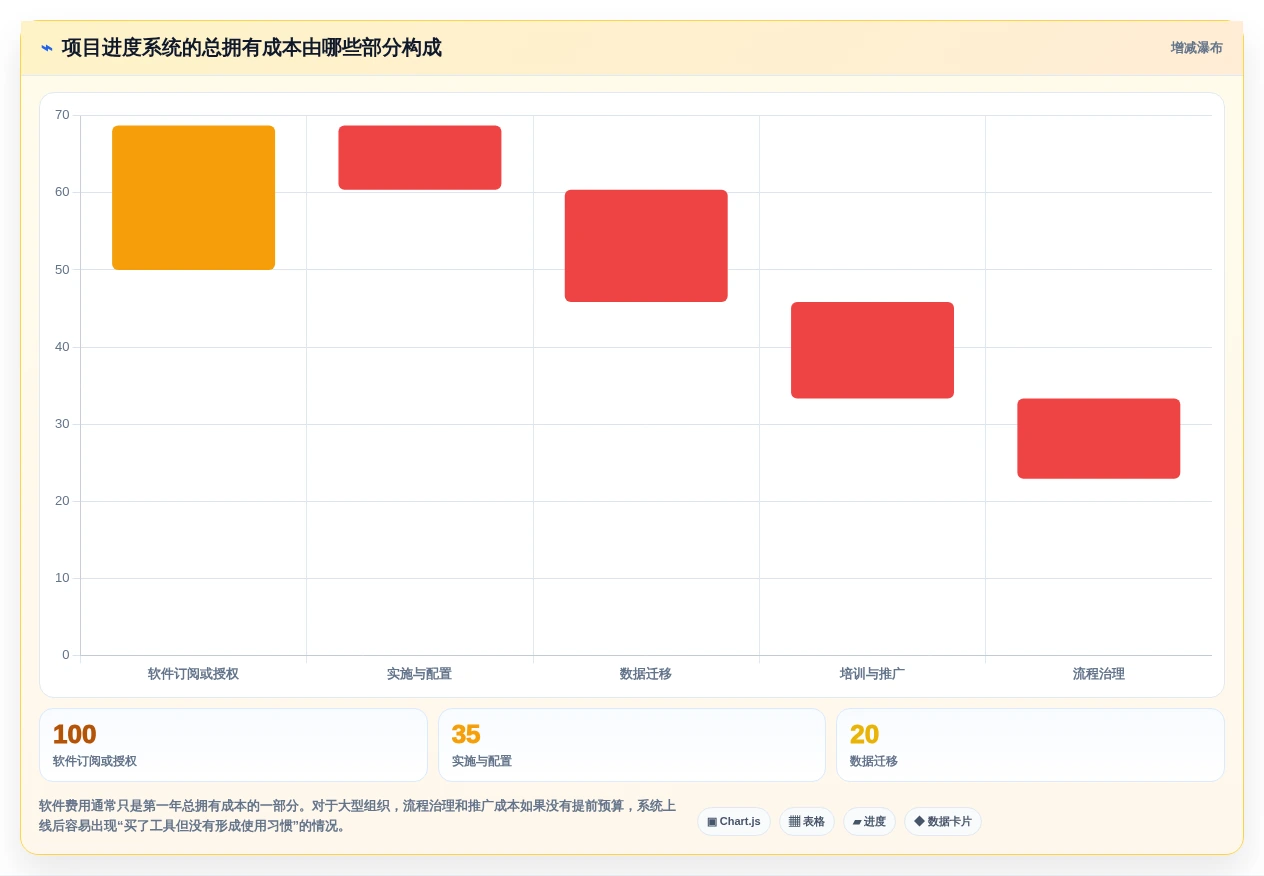Click the 进度 tag chip

(x=869, y=822)
